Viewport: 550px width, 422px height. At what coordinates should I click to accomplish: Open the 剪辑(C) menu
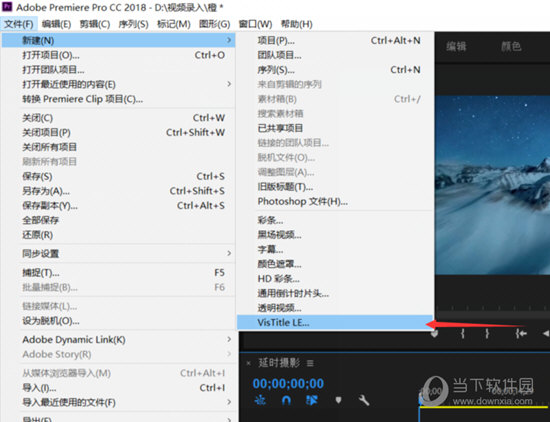coord(95,24)
